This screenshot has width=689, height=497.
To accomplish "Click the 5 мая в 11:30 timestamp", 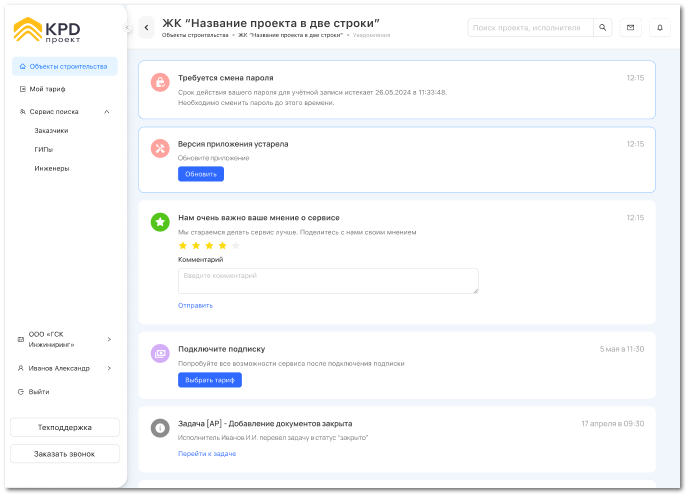I will click(x=622, y=349).
